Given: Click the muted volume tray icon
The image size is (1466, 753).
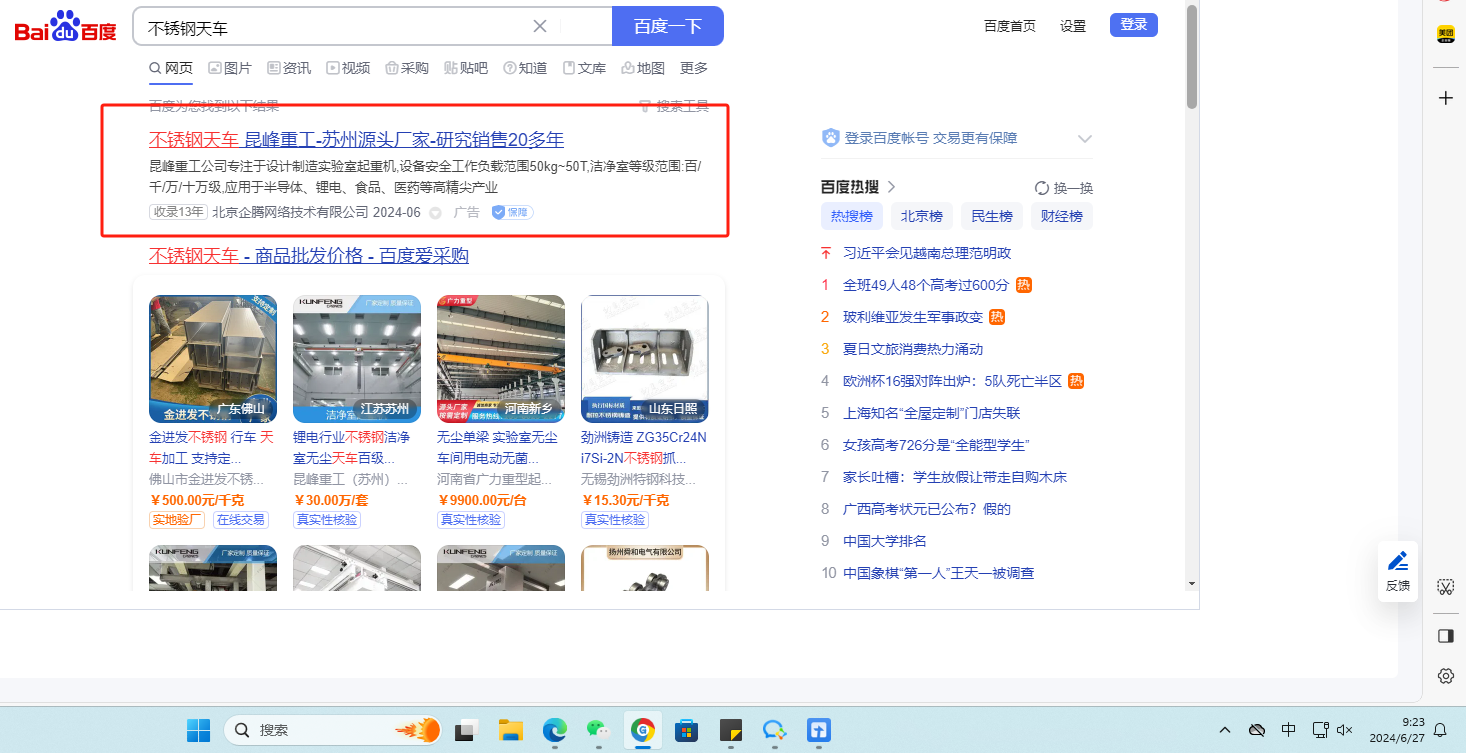Looking at the screenshot, I should coord(1345,730).
